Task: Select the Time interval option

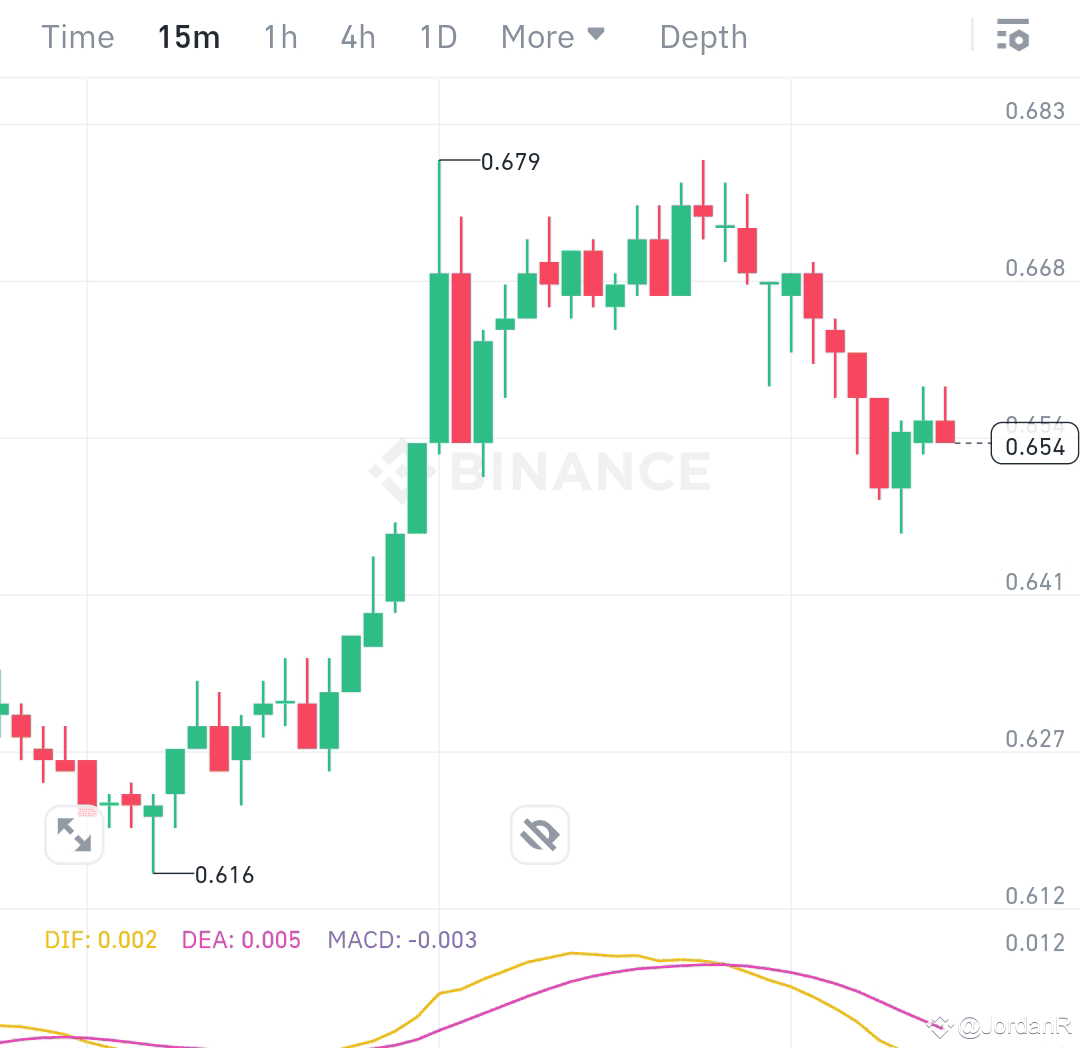Action: coord(77,36)
